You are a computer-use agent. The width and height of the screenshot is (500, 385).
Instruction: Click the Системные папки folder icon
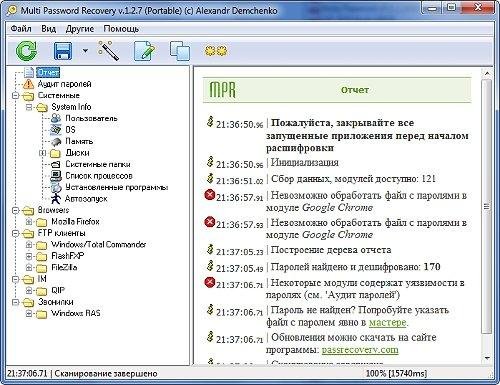56,164
